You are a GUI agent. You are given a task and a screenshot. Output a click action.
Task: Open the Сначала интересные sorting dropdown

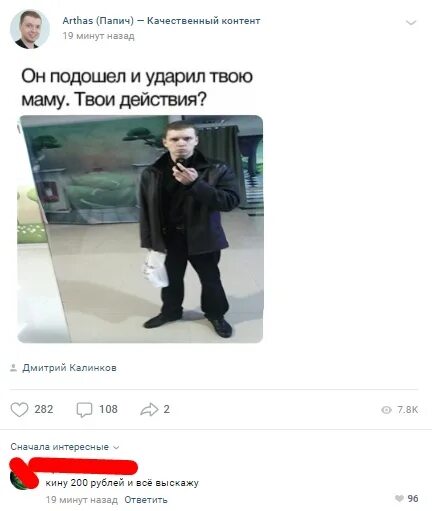[65, 447]
